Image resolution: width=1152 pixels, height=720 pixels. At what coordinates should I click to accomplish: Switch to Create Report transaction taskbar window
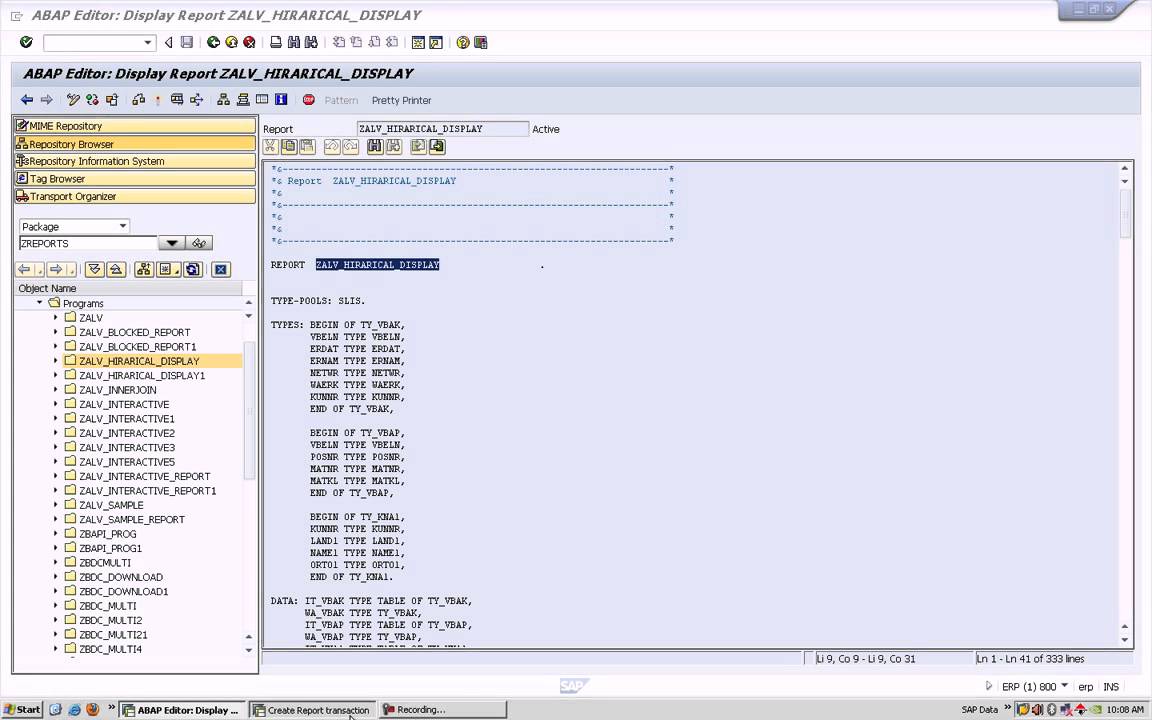(x=313, y=710)
